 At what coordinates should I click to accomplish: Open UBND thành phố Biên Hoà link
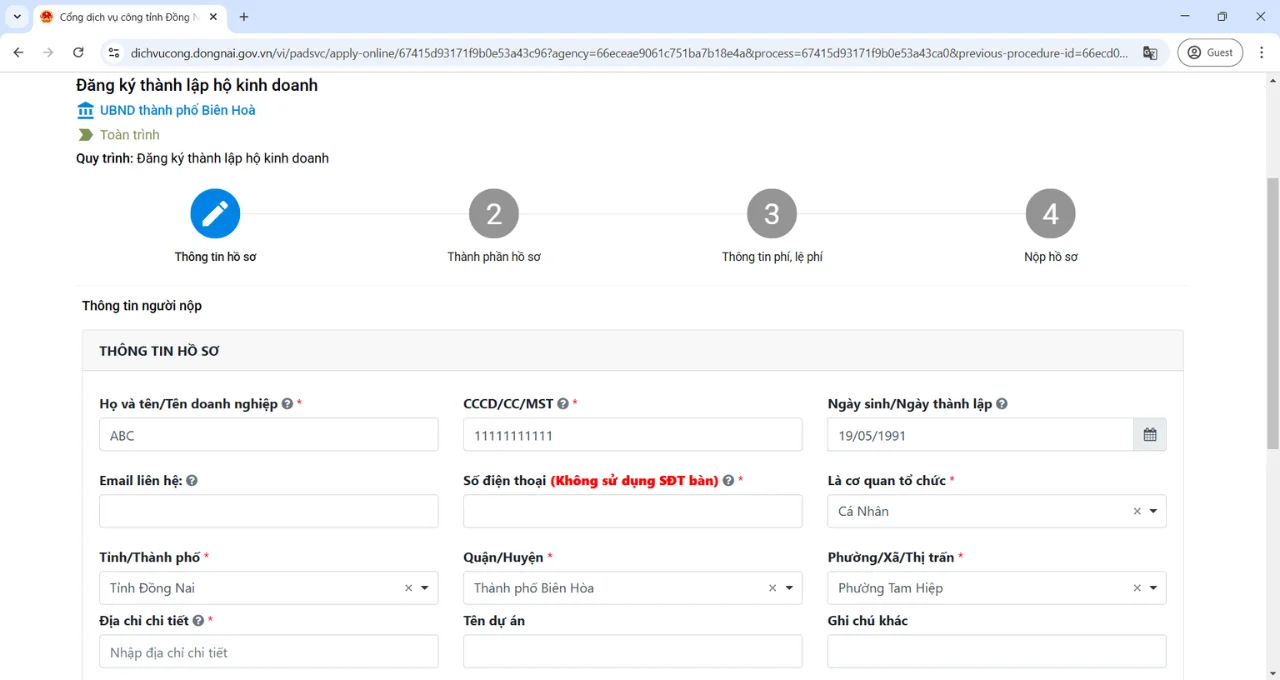tap(177, 111)
